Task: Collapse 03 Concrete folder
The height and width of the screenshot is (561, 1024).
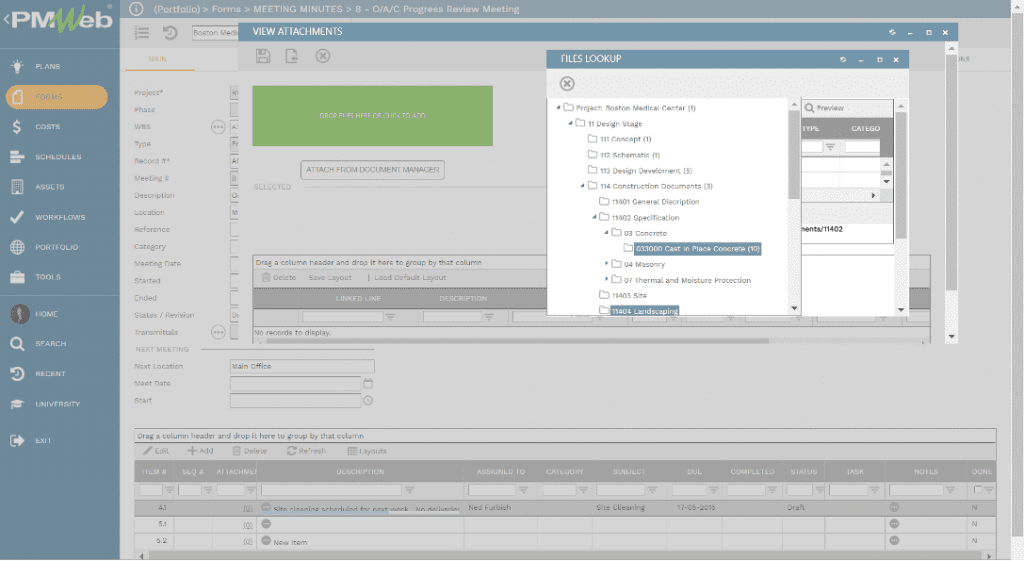Action: (606, 232)
